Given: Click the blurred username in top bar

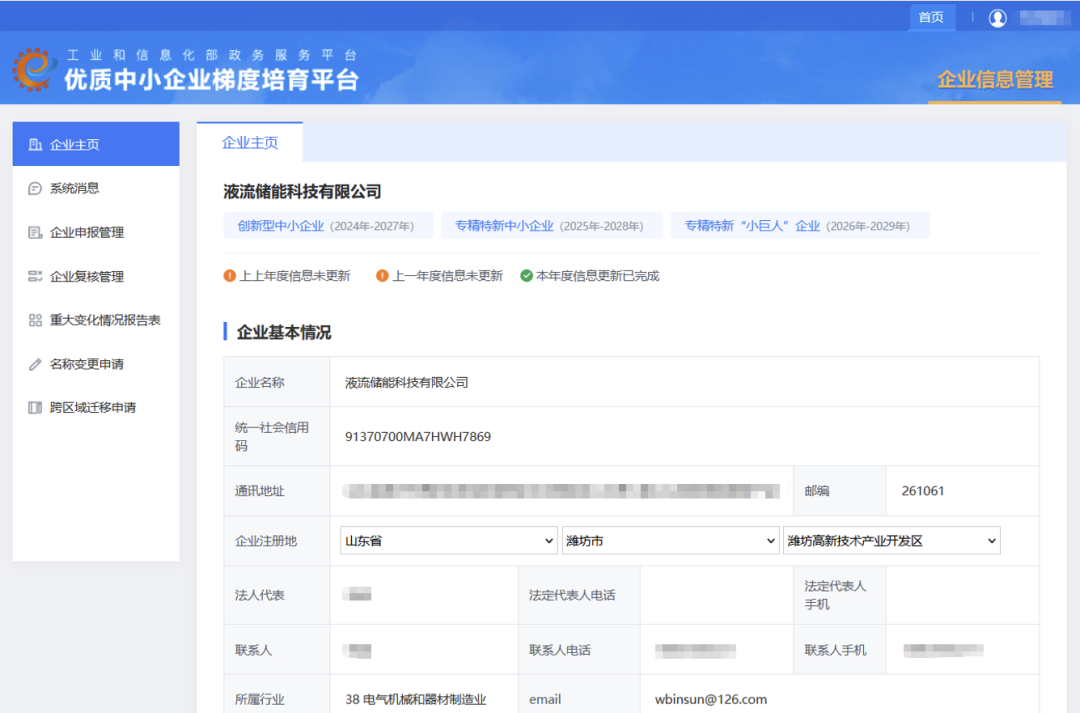Looking at the screenshot, I should pyautogui.click(x=1043, y=18).
